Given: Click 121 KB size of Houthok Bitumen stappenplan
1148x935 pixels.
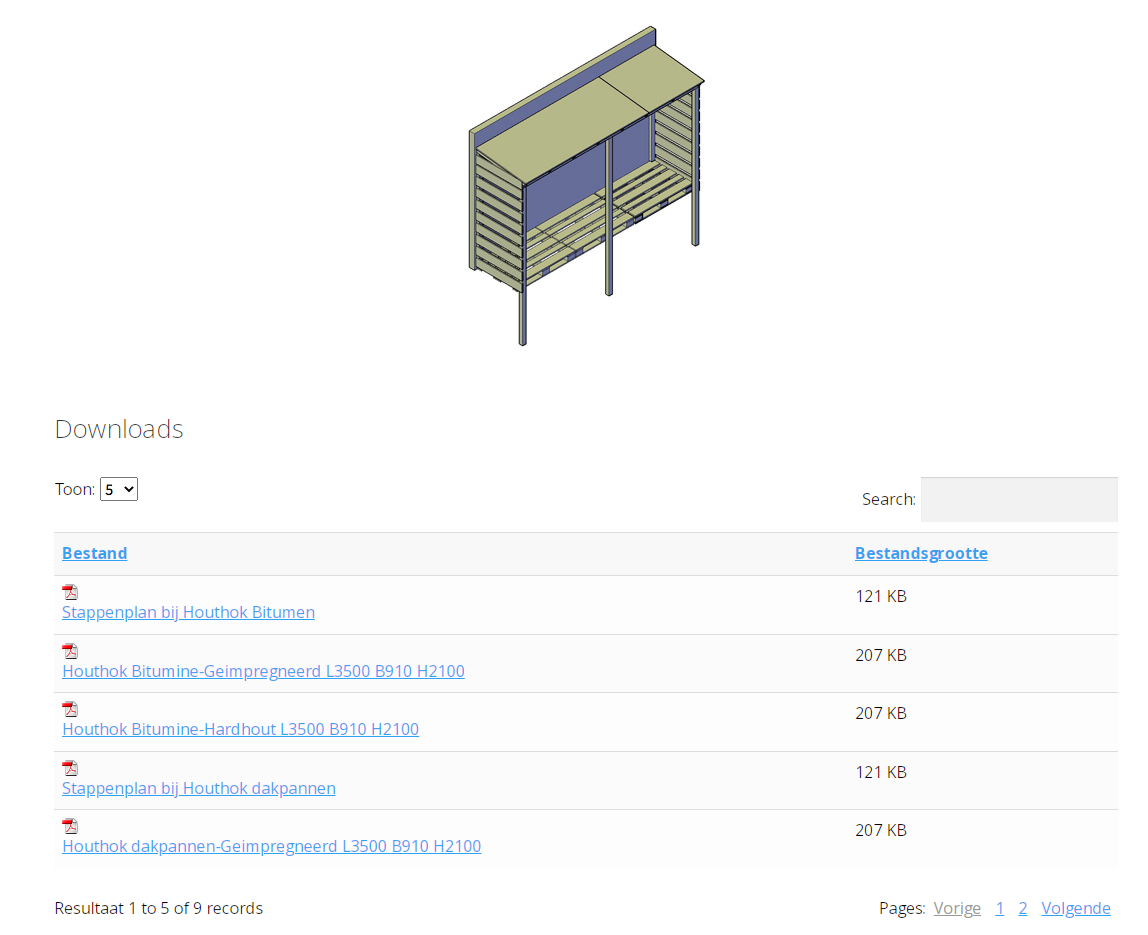Looking at the screenshot, I should point(881,596).
